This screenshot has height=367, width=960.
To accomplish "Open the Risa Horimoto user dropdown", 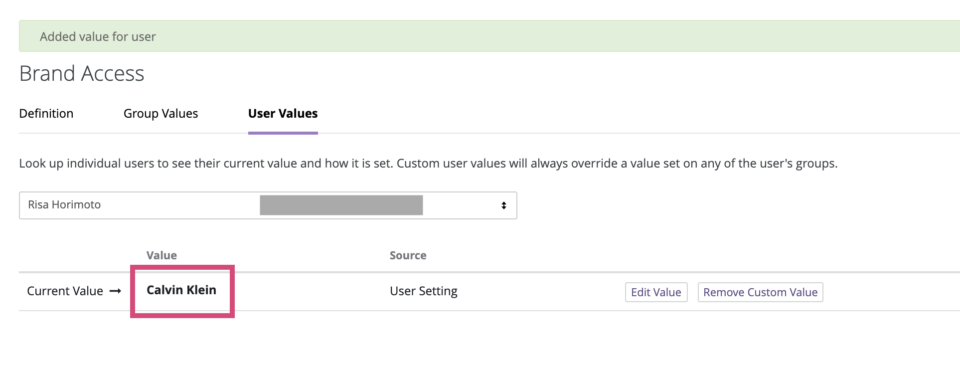I will (x=268, y=205).
